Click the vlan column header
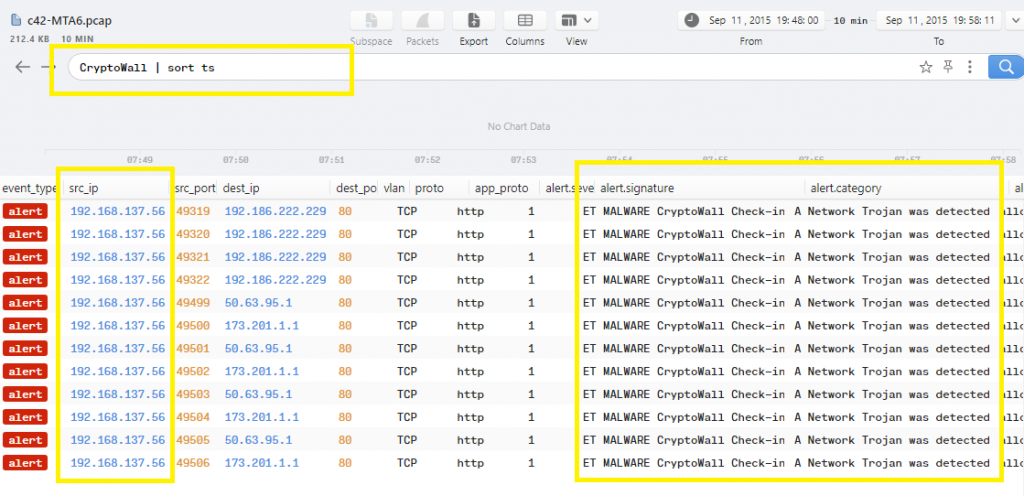This screenshot has height=496, width=1024. (x=394, y=188)
